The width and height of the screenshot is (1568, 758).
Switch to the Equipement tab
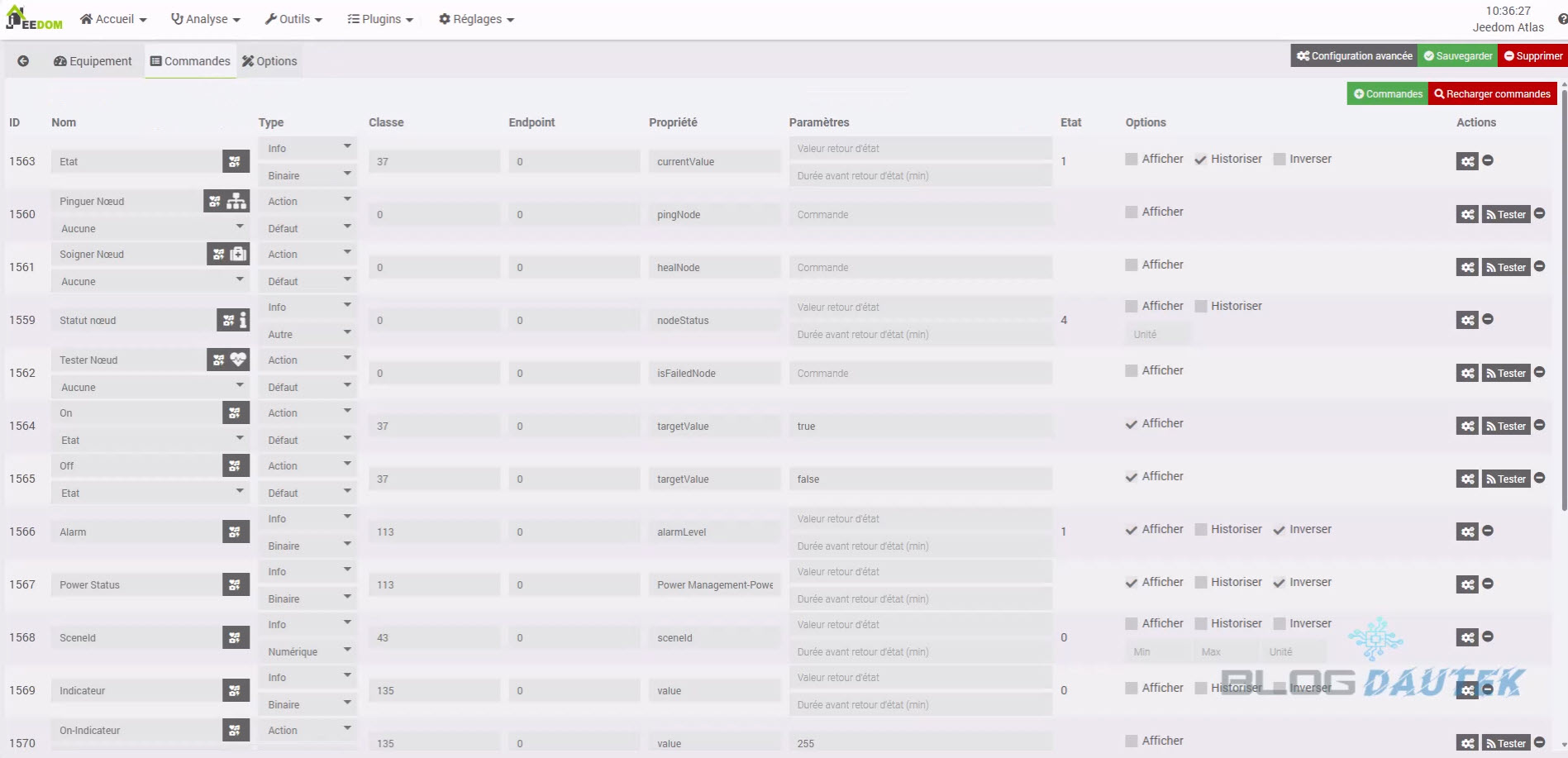coord(93,61)
